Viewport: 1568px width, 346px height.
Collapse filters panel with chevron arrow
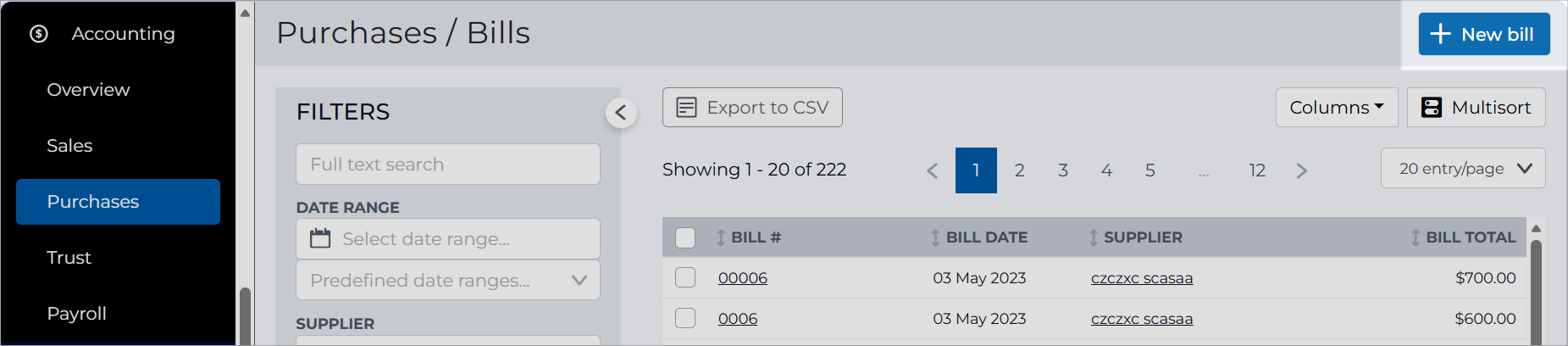coord(621,112)
